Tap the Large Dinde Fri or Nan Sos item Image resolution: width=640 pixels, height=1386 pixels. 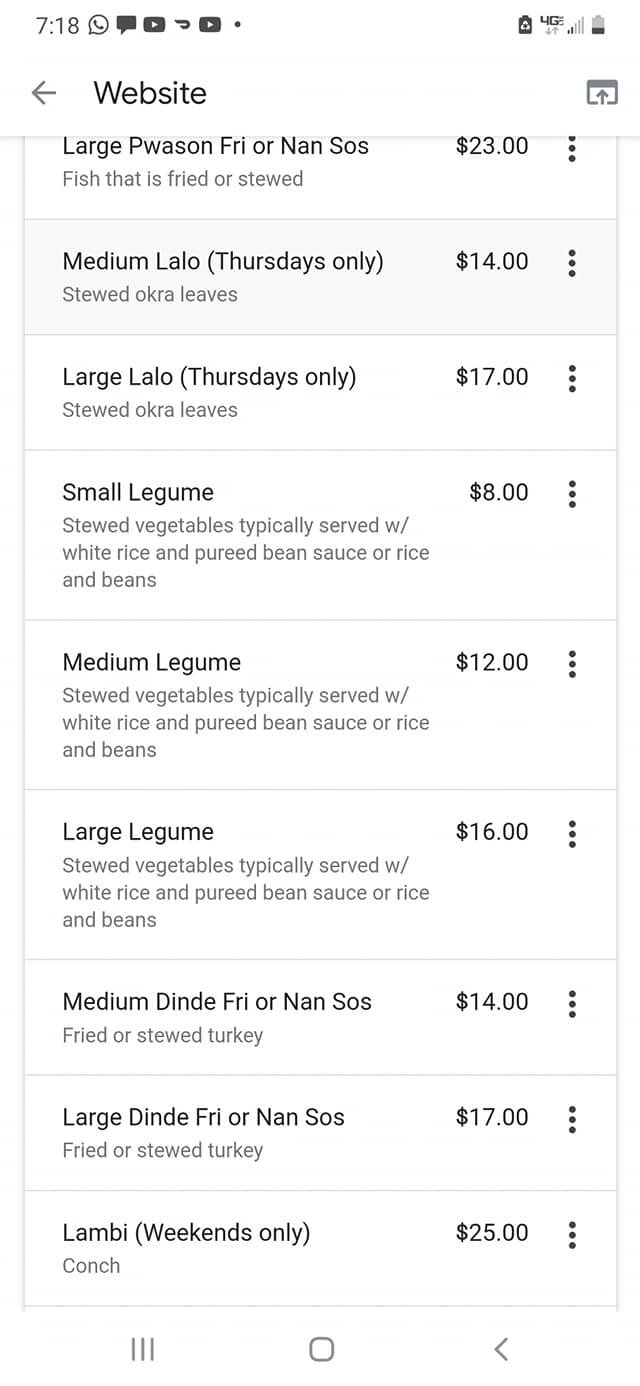coord(203,1117)
